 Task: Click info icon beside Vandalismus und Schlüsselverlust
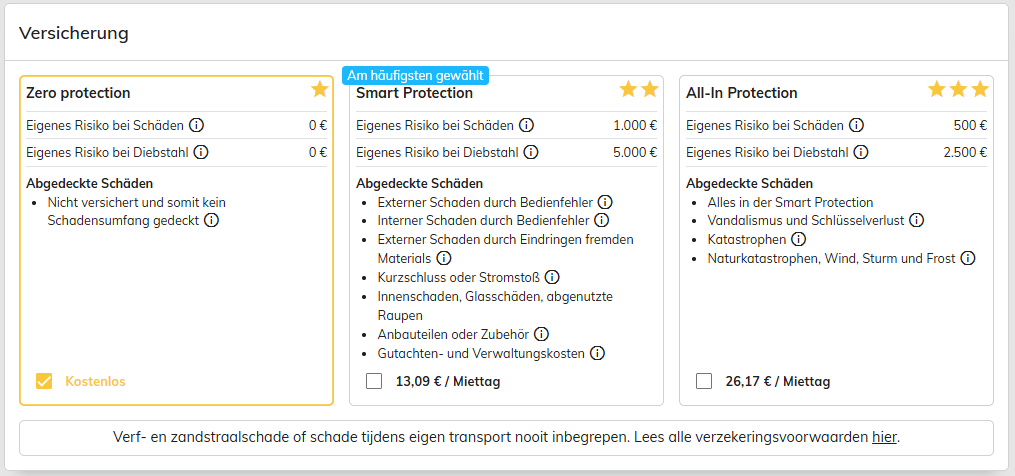[x=916, y=220]
